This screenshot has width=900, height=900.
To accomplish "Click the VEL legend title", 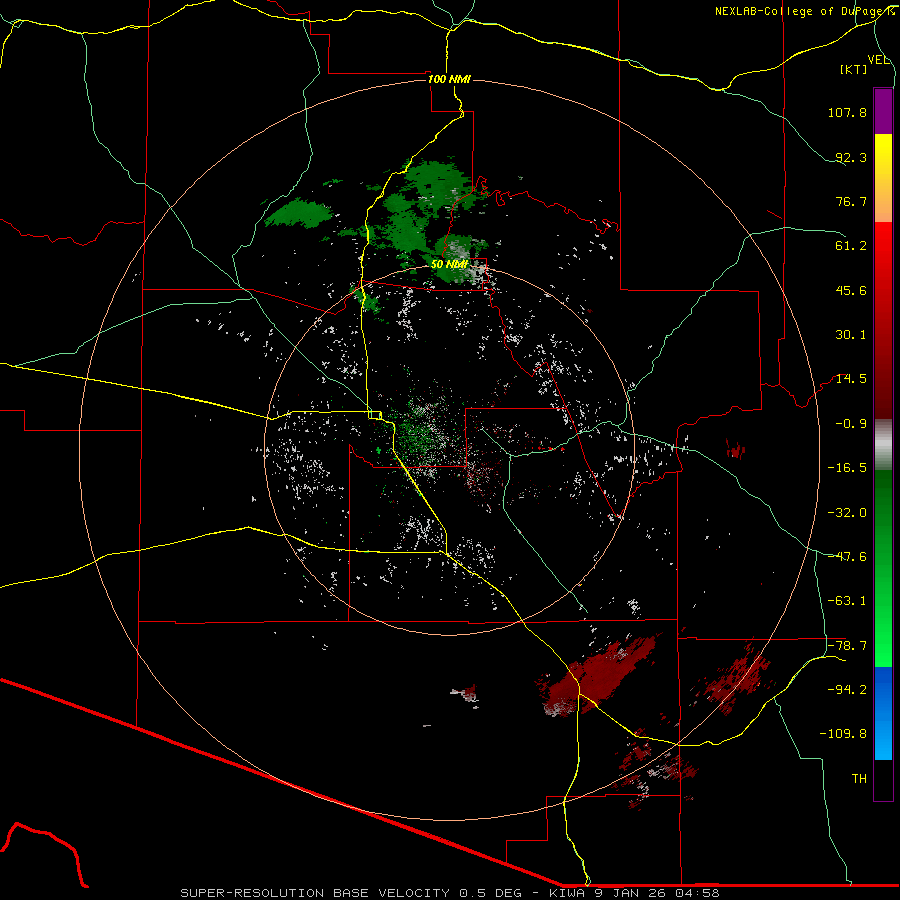I will coord(878,60).
